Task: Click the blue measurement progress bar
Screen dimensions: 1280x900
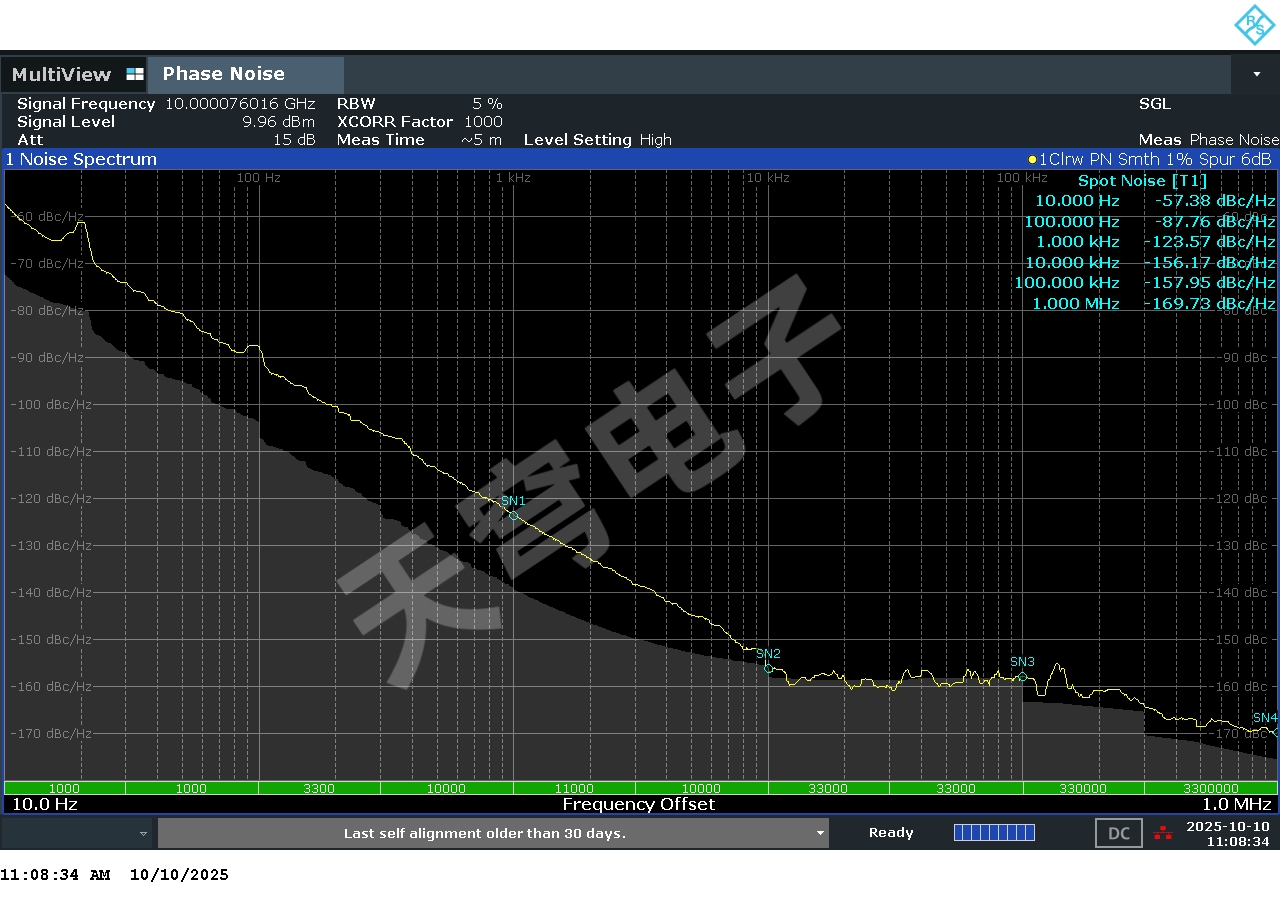Action: click(x=994, y=833)
